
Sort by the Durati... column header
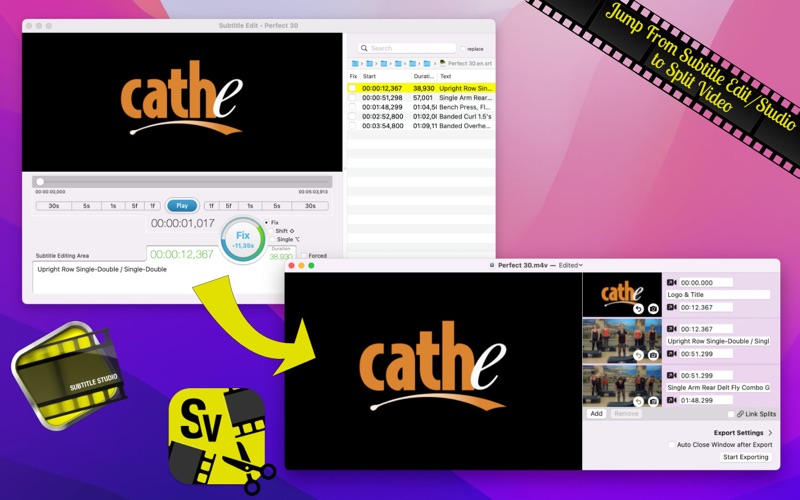[424, 76]
